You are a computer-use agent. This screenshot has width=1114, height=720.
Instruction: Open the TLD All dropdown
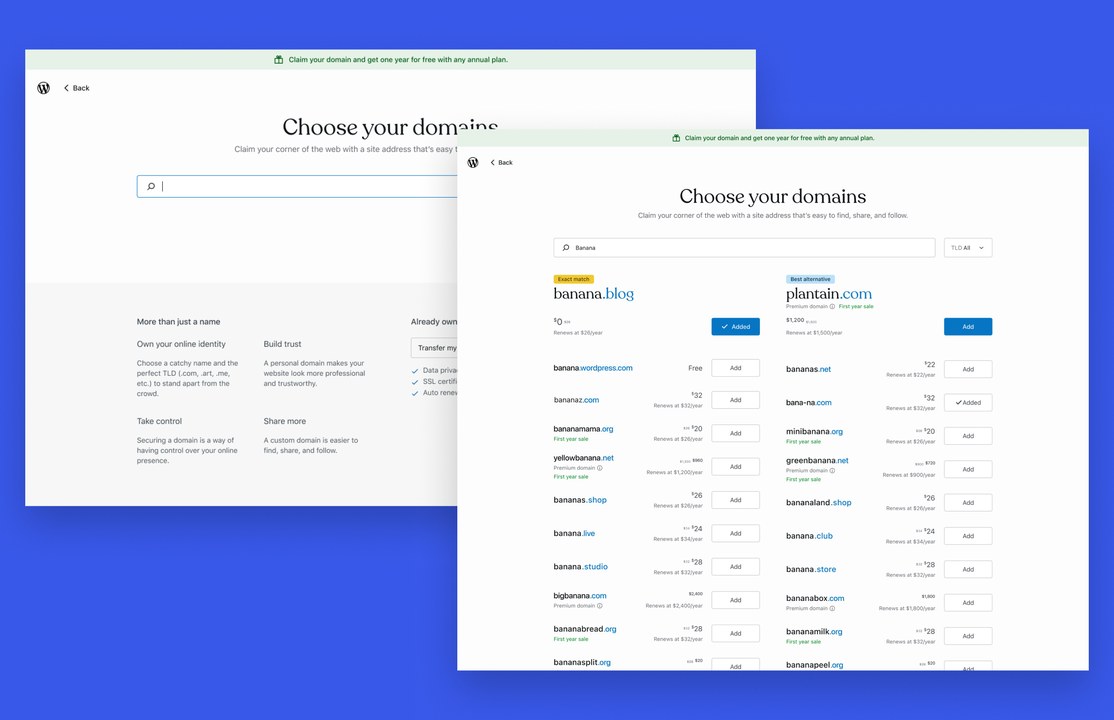968,248
